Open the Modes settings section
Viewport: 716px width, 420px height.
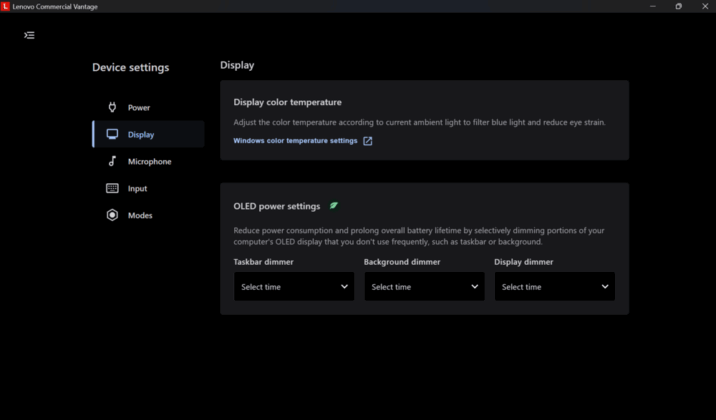click(x=140, y=215)
